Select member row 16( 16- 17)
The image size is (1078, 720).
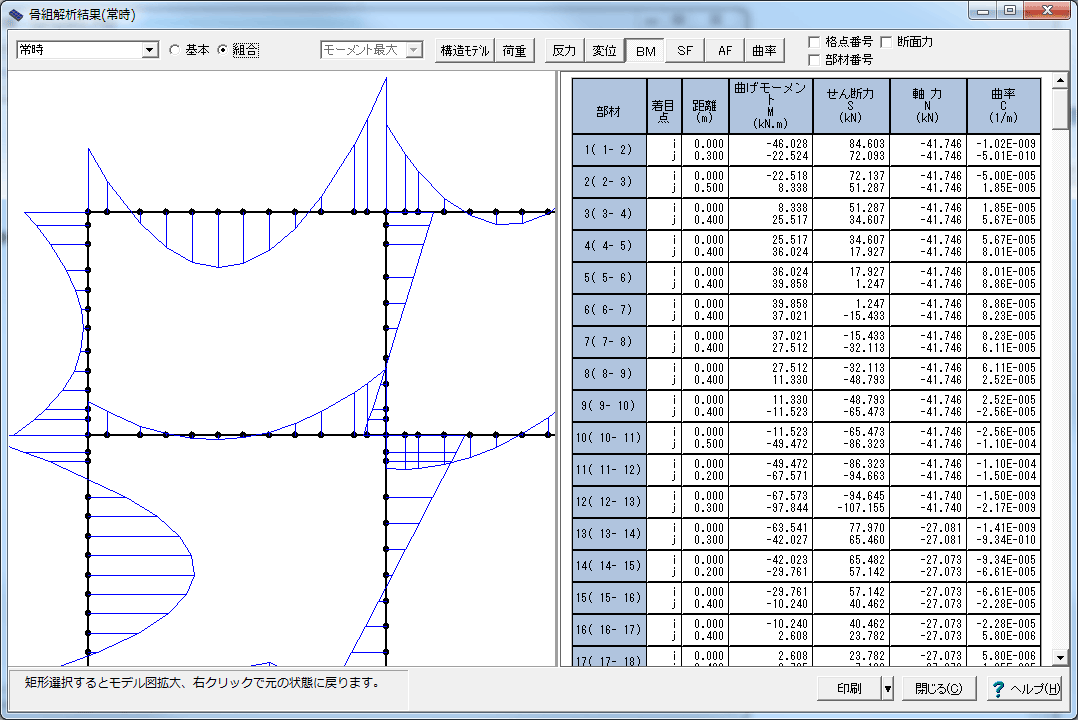(x=609, y=629)
